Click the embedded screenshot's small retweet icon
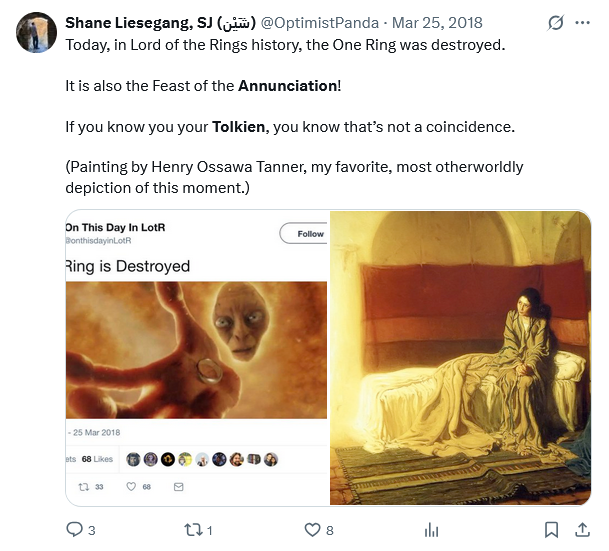609x551 pixels. (83, 487)
